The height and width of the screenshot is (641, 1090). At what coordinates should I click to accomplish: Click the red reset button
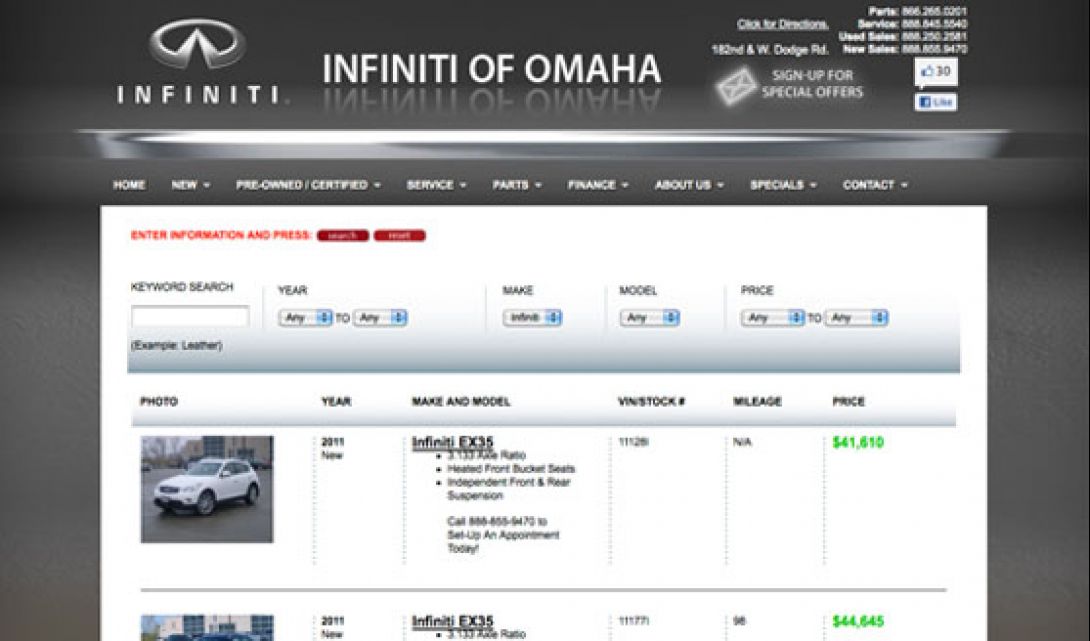(400, 236)
